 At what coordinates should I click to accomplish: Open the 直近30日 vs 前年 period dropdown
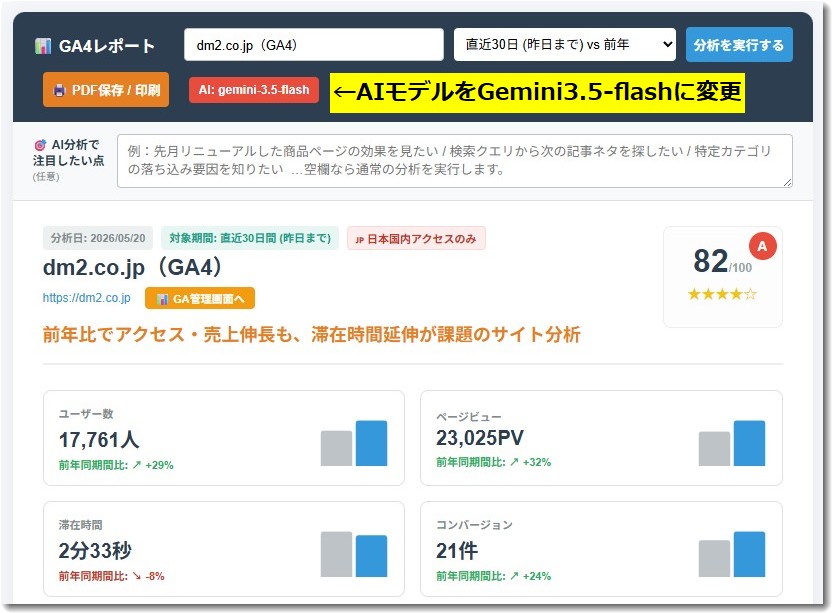coord(565,45)
